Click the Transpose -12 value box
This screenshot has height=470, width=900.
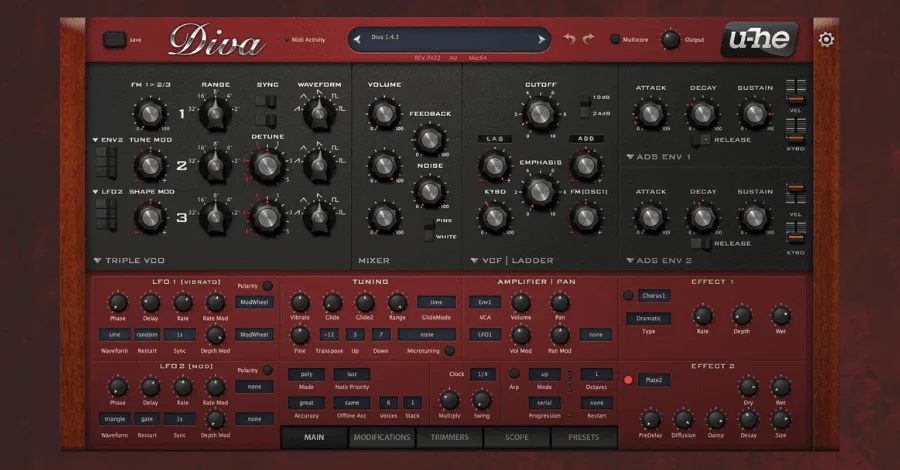(x=329, y=335)
